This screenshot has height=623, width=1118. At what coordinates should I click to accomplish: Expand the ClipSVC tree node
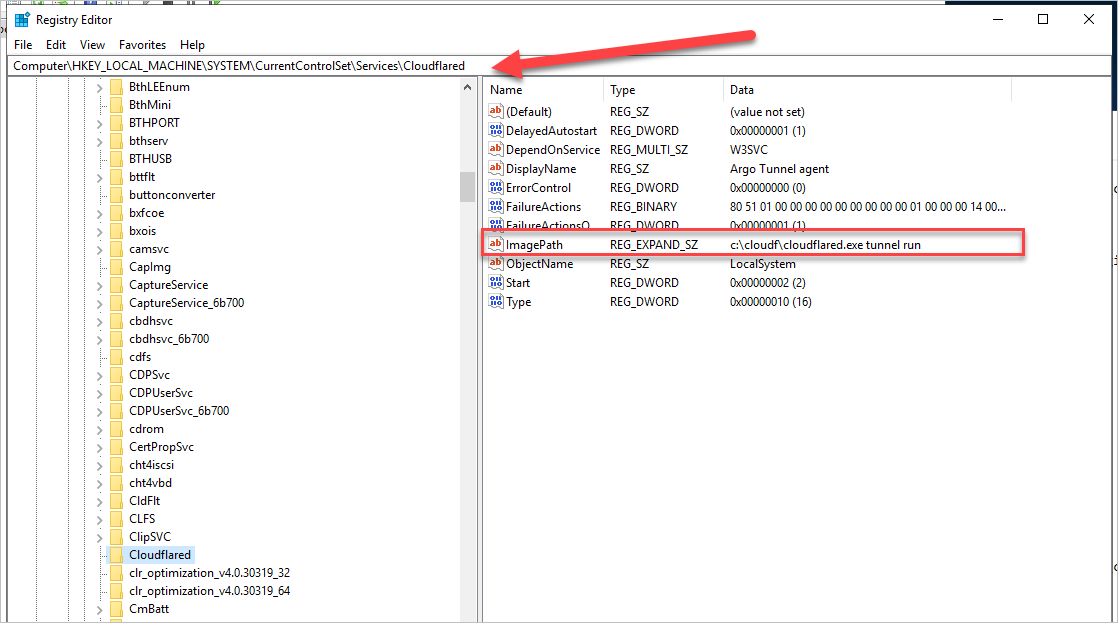click(x=99, y=537)
